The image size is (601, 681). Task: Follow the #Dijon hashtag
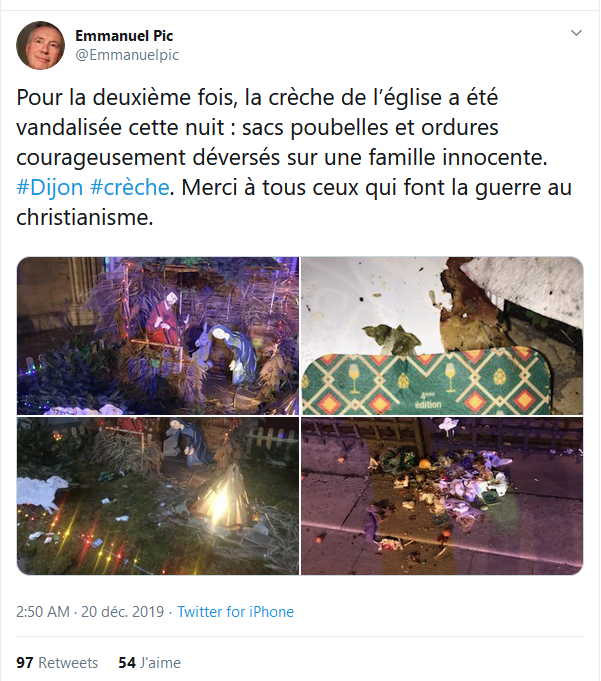click(x=50, y=188)
